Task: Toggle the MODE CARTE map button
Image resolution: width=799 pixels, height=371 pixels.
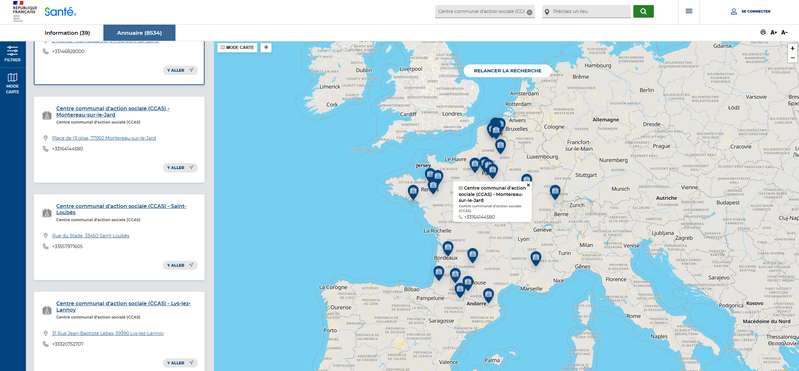Action: click(x=237, y=47)
